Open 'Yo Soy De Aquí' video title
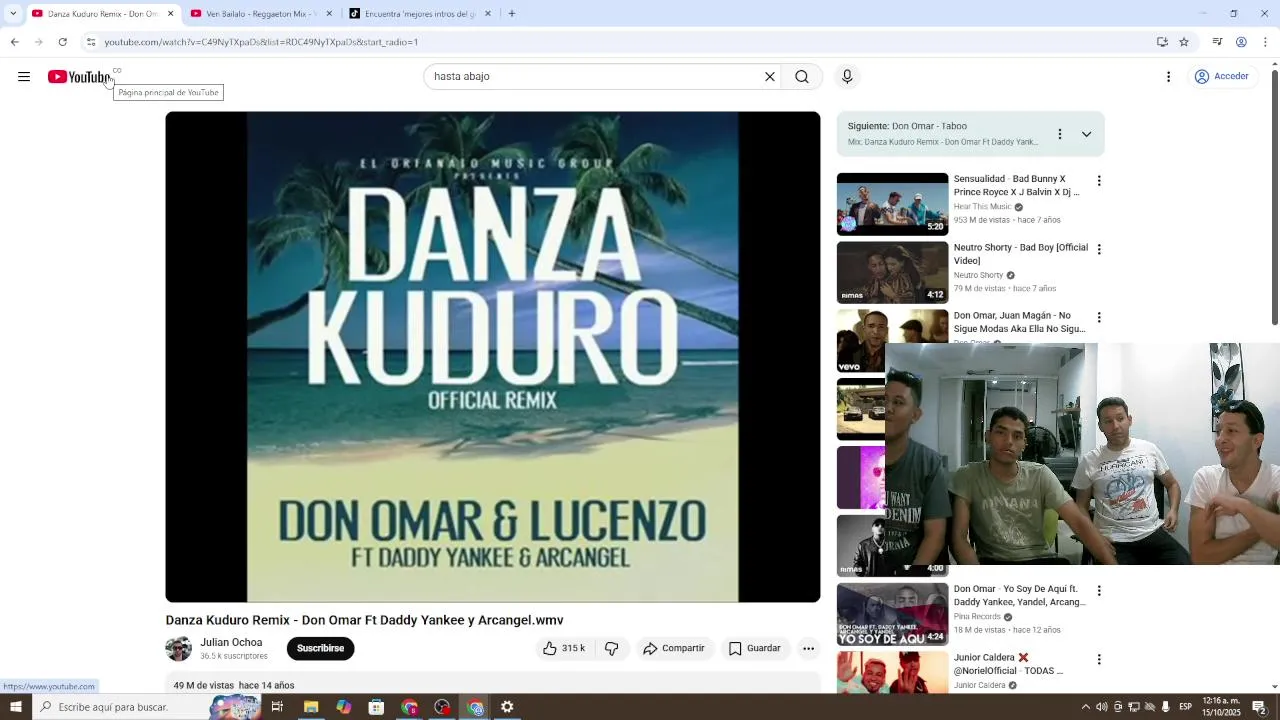Viewport: 1280px width, 720px height. 1019,595
